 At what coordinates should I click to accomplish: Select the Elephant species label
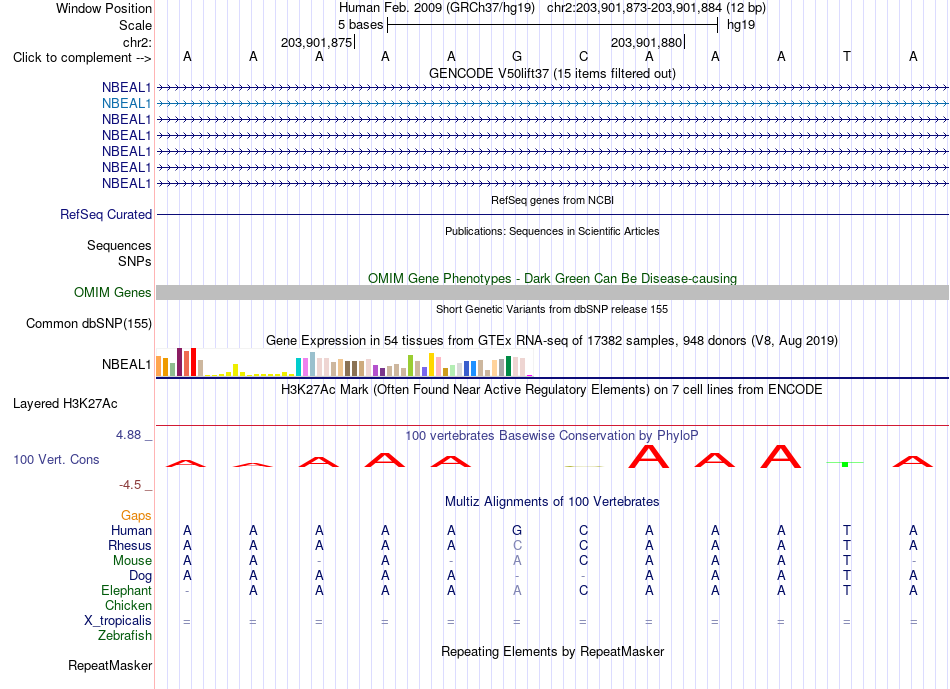click(126, 591)
